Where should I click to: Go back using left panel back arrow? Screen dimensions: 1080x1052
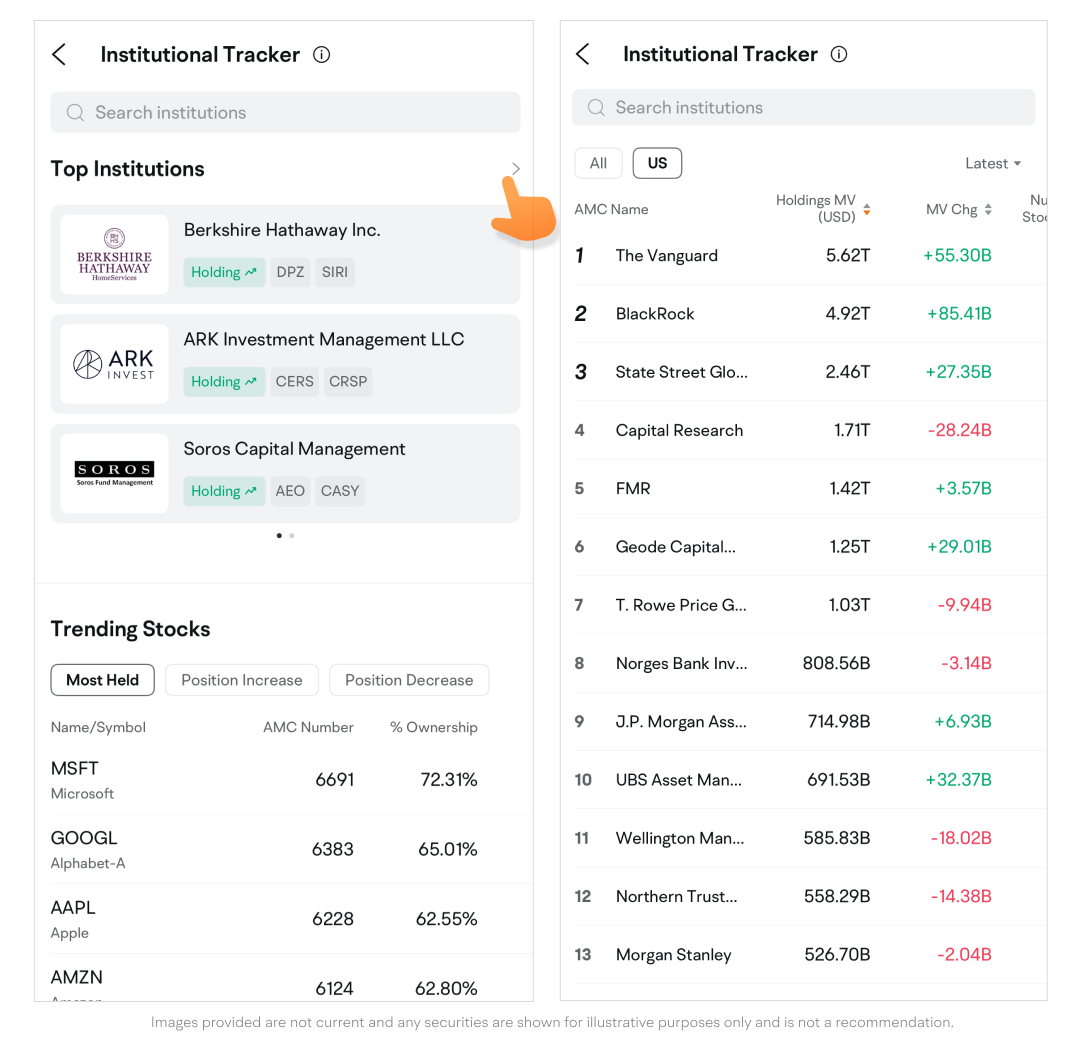[59, 54]
